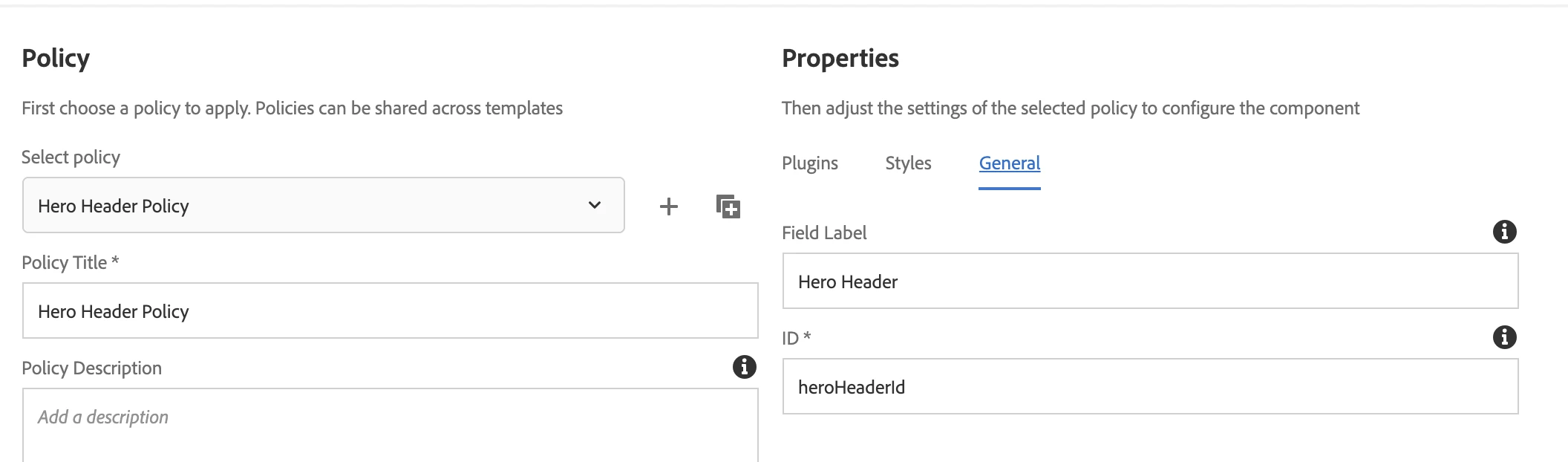Open the Select policy dropdown

(x=324, y=205)
